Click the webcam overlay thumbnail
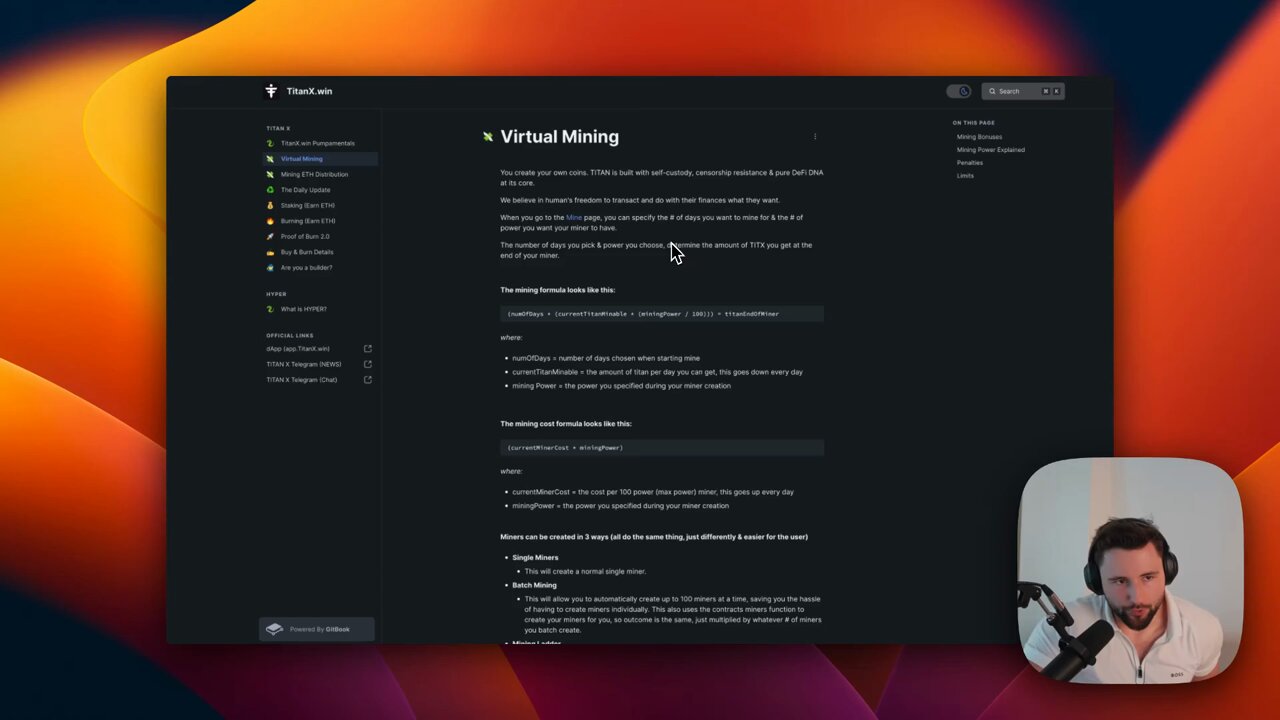Image resolution: width=1280 pixels, height=720 pixels. 1131,570
